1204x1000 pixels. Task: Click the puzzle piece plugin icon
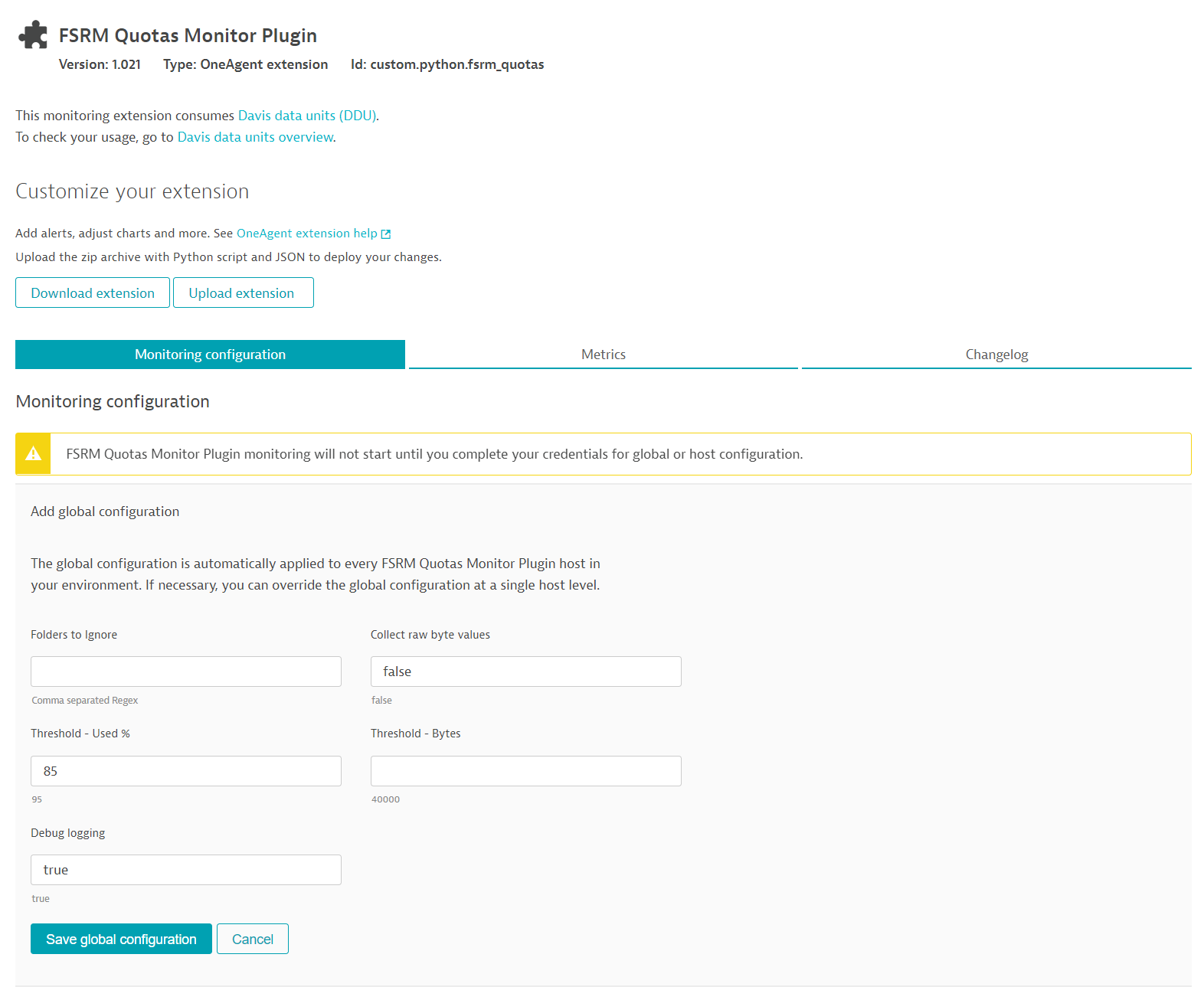pyautogui.click(x=33, y=34)
